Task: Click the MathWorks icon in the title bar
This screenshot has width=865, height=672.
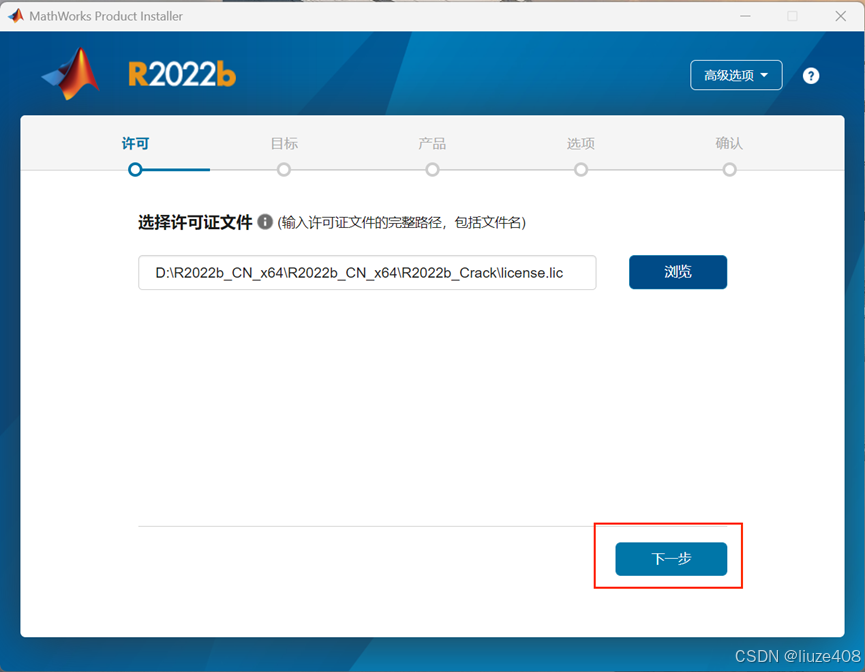Action: pyautogui.click(x=14, y=15)
